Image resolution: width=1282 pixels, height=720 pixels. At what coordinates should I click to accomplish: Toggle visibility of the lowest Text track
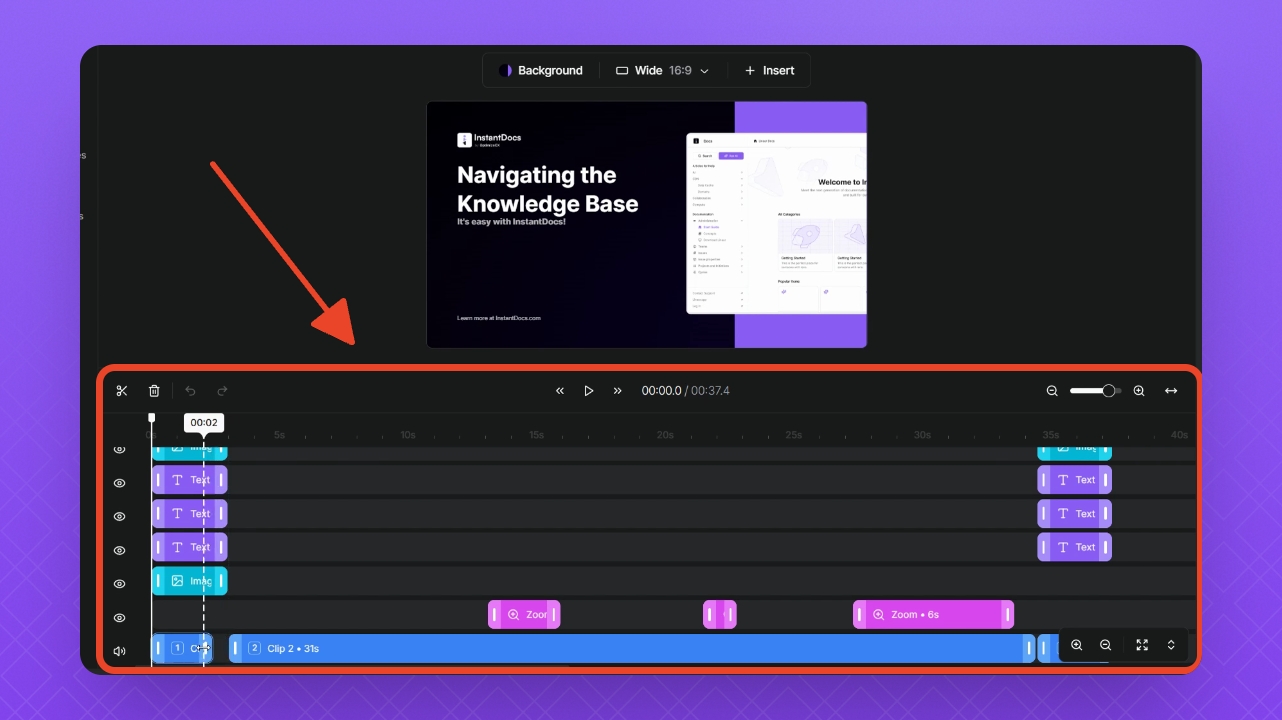point(120,551)
